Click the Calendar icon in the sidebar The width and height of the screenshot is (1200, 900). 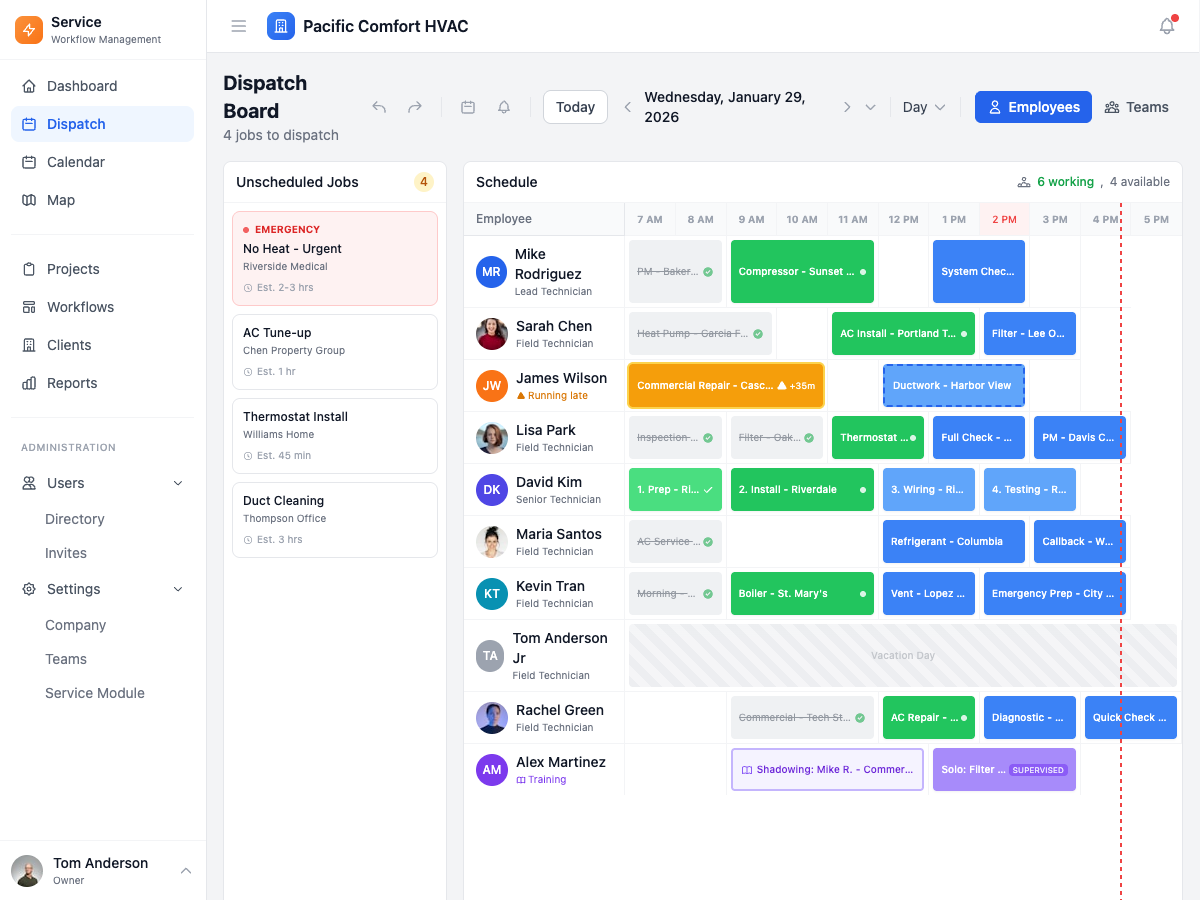coord(27,161)
